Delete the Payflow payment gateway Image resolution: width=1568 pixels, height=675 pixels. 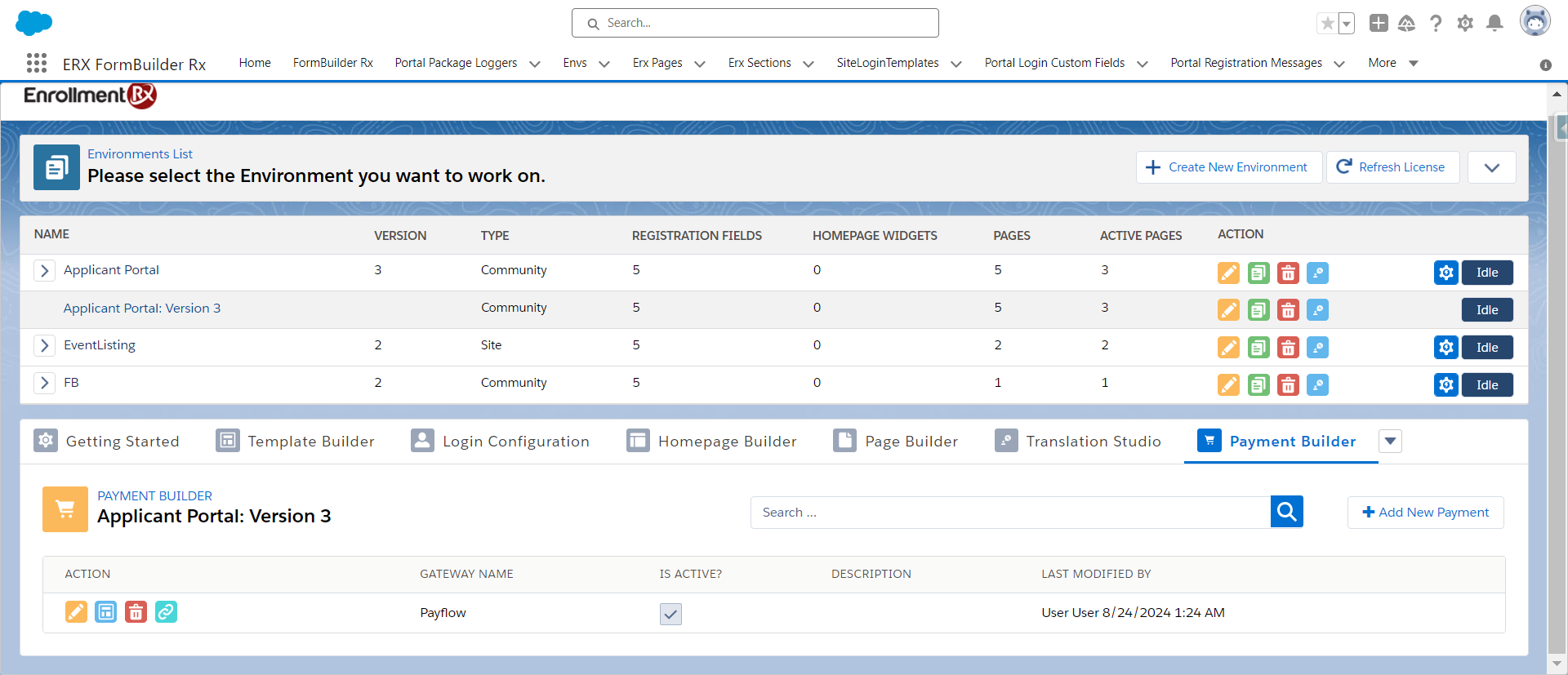(136, 612)
